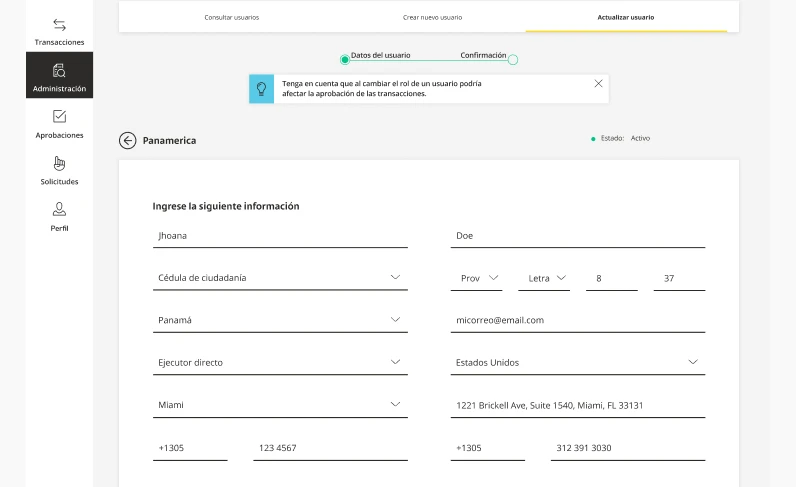This screenshot has width=796, height=487.
Task: Open the Aprobaciones checkmark icon
Action: coord(59,116)
